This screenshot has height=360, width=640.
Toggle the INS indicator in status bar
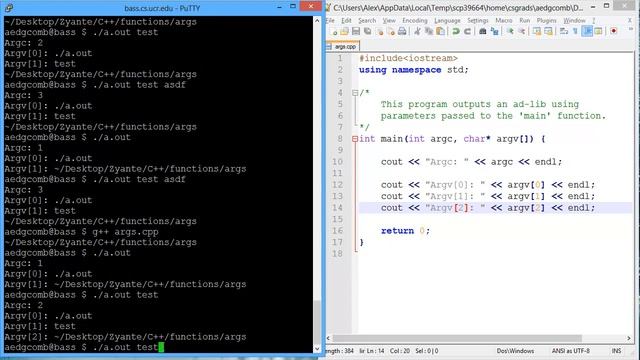pyautogui.click(x=616, y=351)
